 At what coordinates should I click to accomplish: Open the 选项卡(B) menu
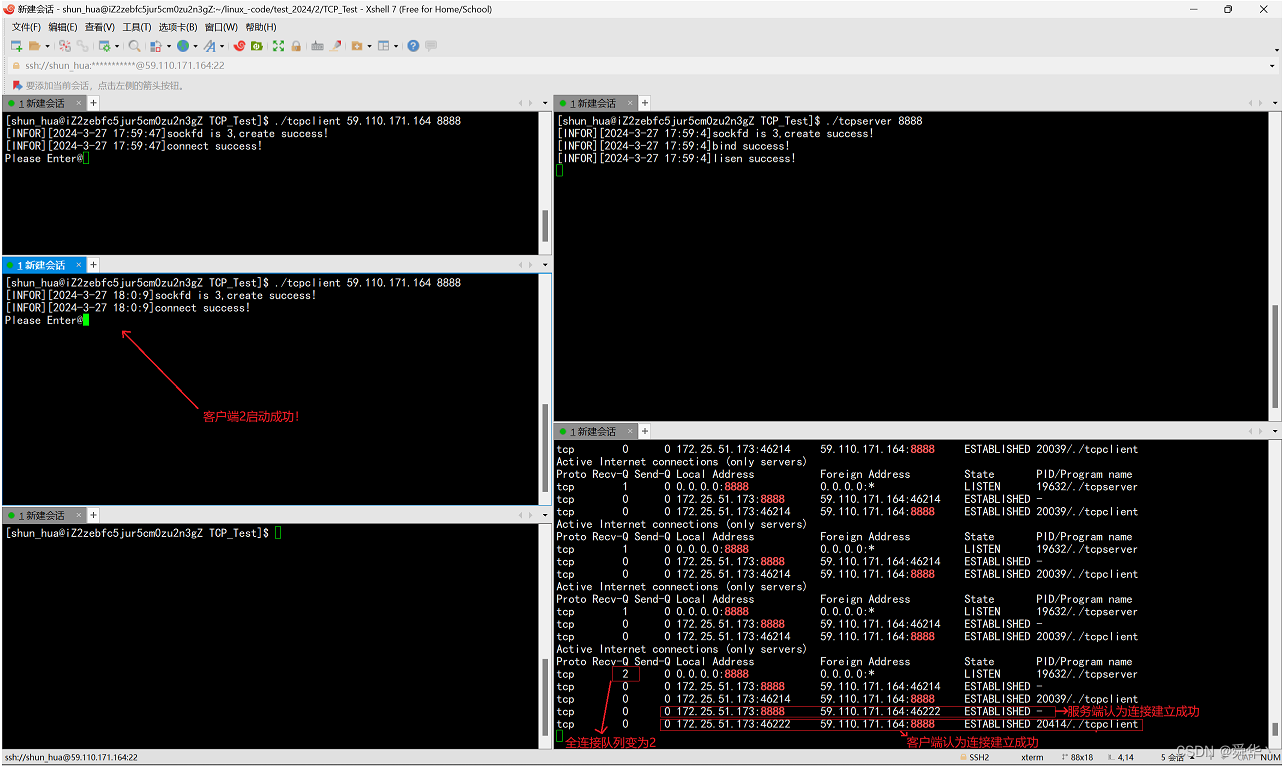pos(178,27)
